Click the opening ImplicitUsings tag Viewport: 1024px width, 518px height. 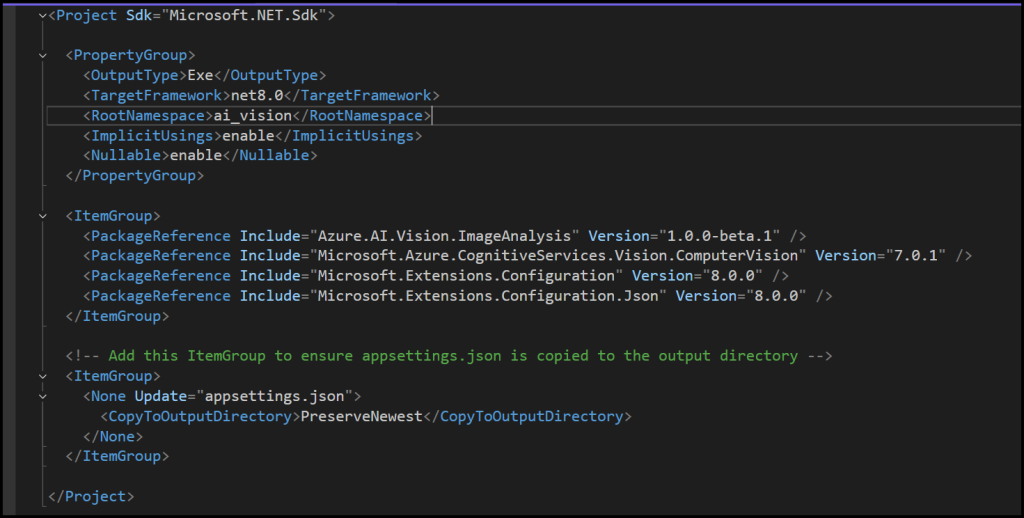click(x=152, y=136)
